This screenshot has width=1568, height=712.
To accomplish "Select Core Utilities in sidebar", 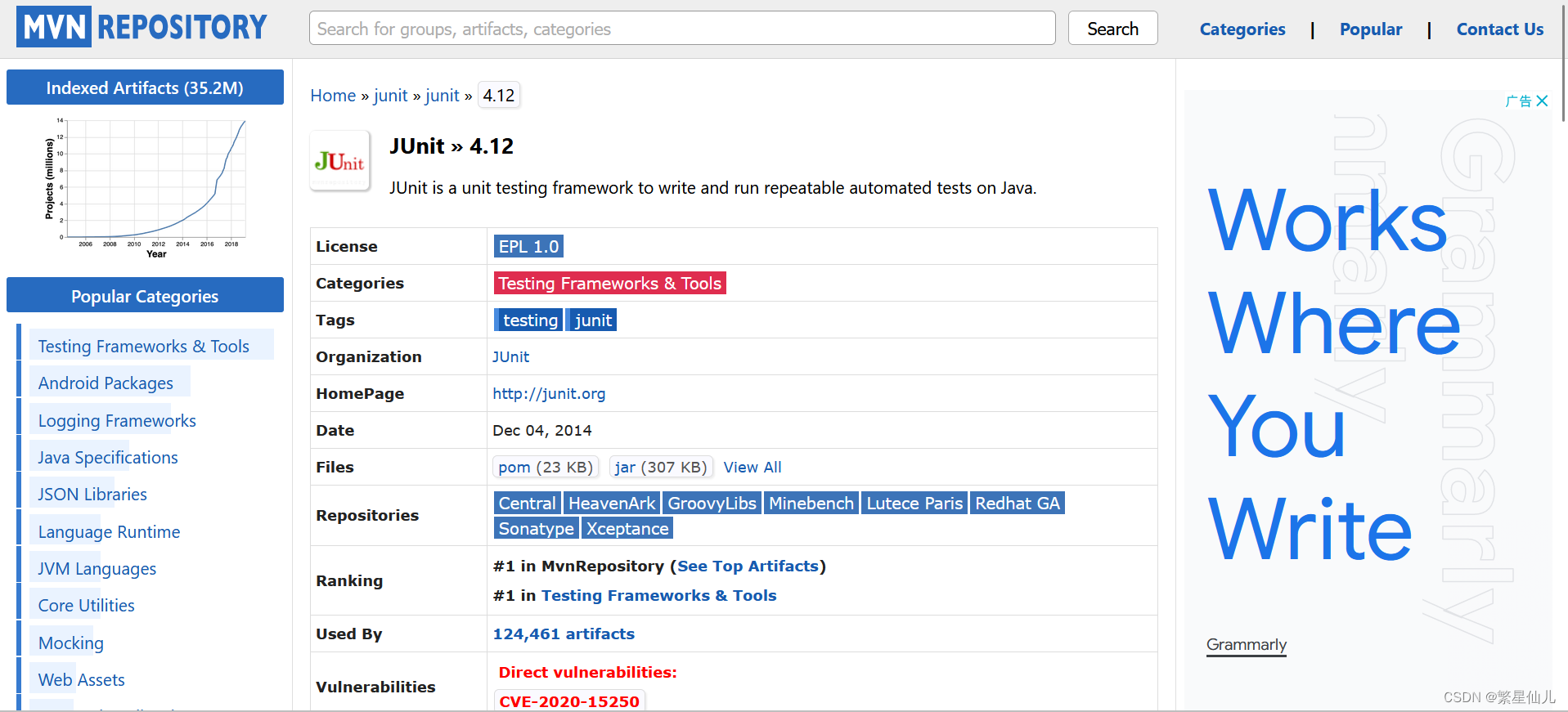I will coord(86,606).
